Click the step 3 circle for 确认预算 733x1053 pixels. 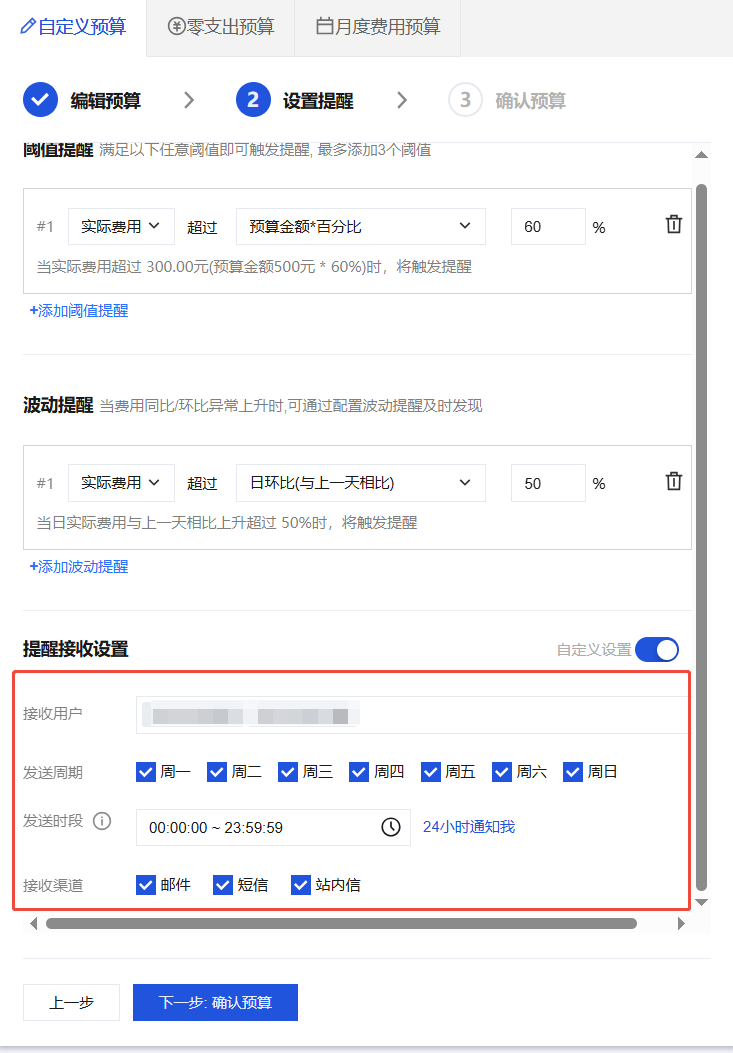click(465, 100)
